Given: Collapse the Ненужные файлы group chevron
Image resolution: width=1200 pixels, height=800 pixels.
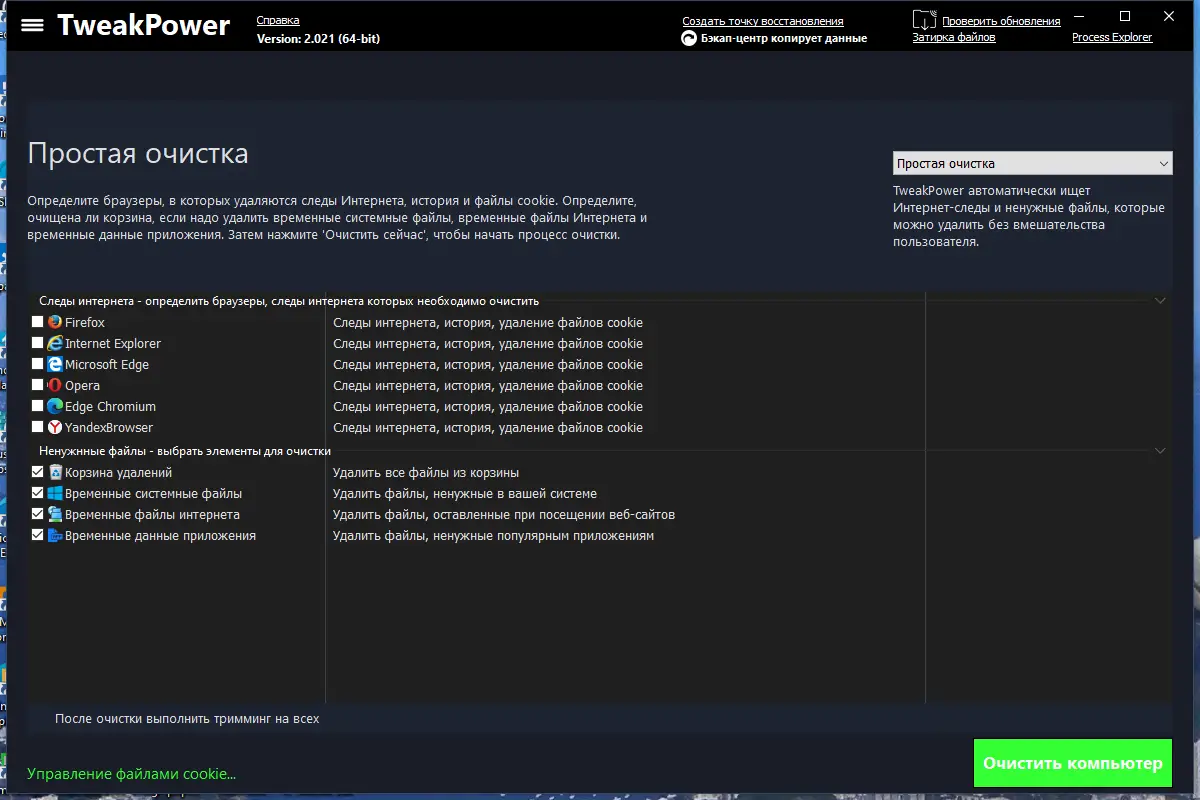Looking at the screenshot, I should tap(1160, 451).
